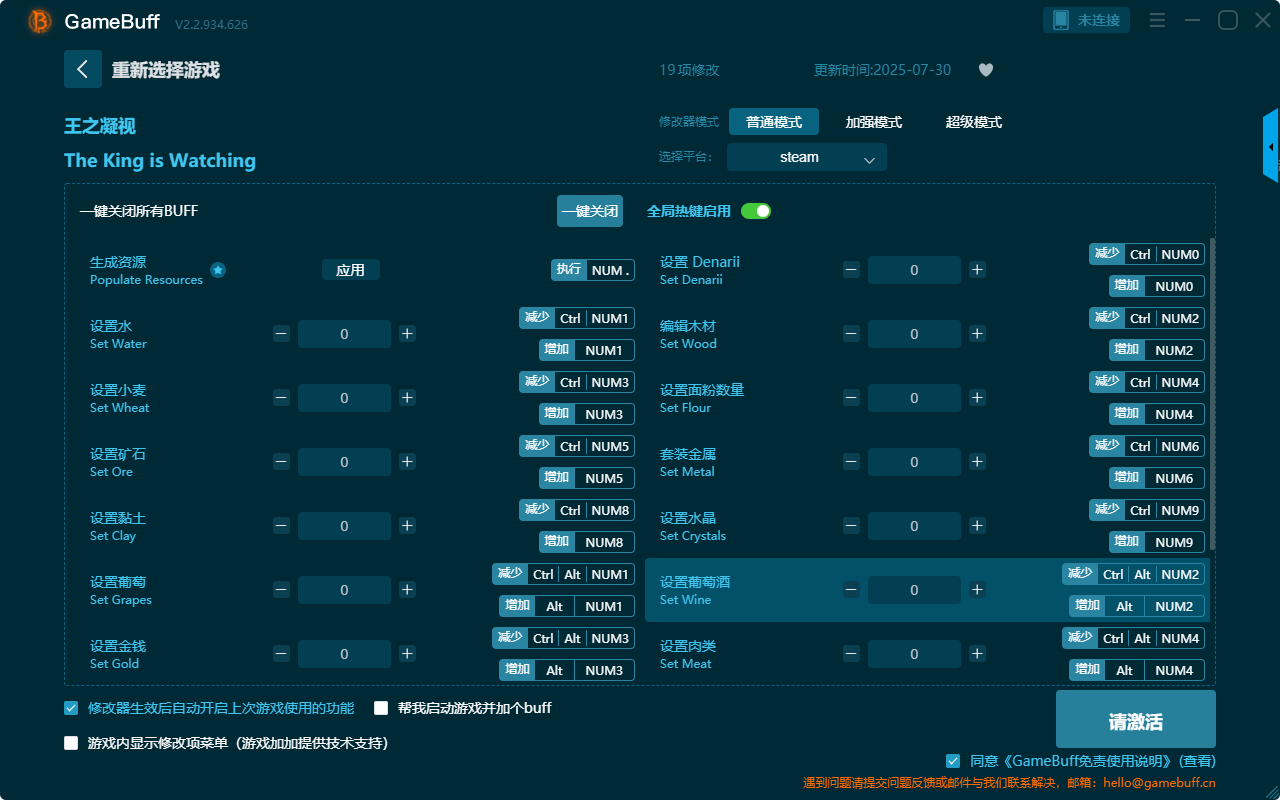Click the star icon beside Populate Resources
The height and width of the screenshot is (800, 1280).
point(218,270)
